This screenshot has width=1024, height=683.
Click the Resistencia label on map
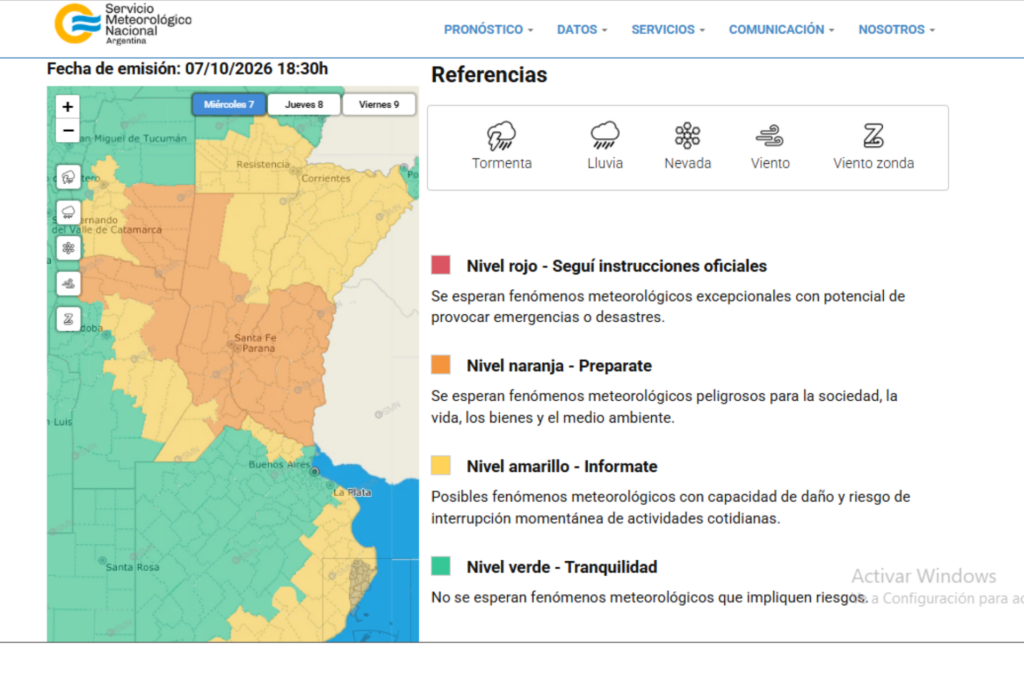[x=263, y=164]
